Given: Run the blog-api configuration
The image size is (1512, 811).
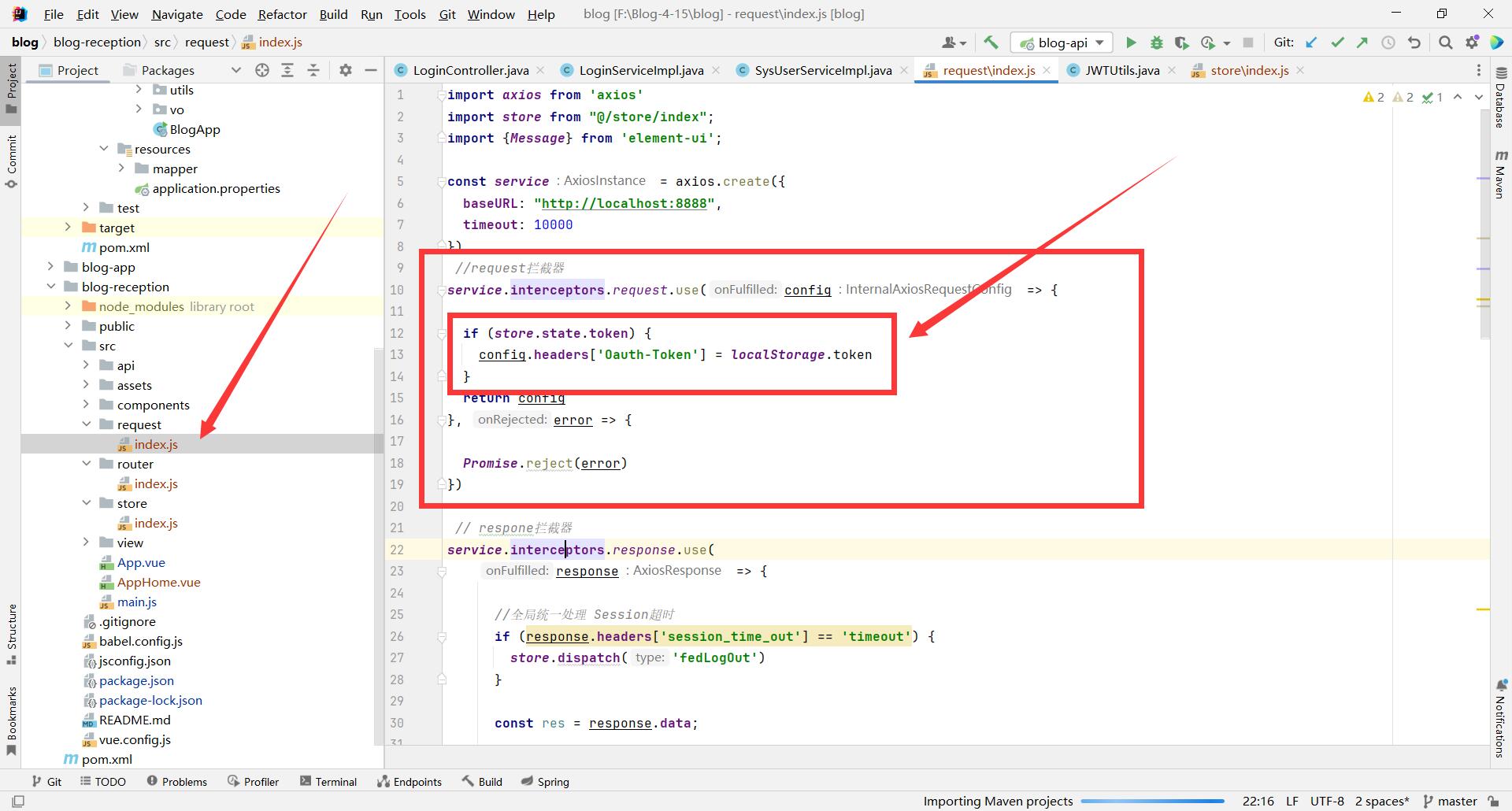Looking at the screenshot, I should coord(1131,43).
